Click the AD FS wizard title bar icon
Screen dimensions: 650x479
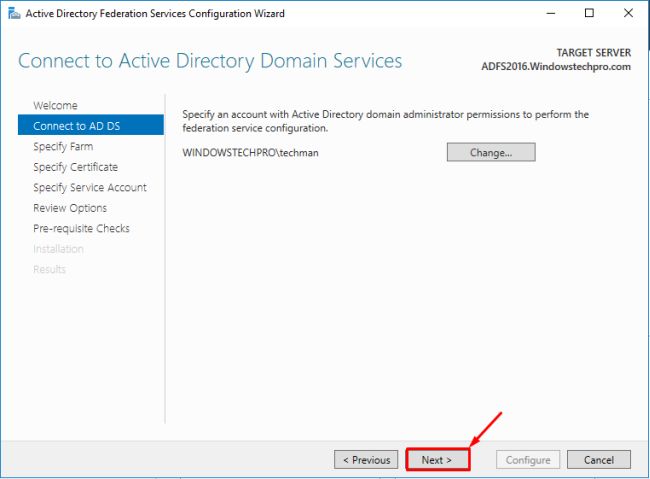click(x=13, y=13)
